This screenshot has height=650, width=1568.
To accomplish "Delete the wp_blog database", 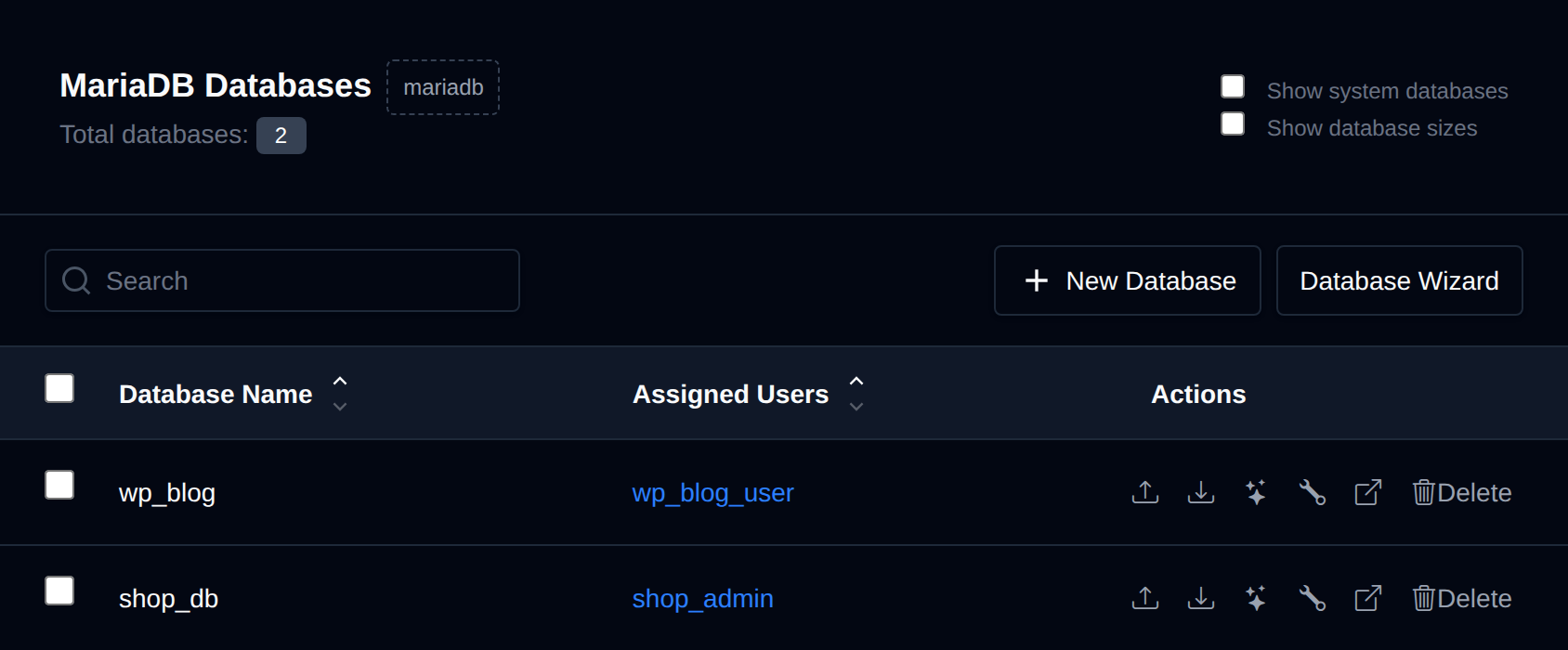I will [x=1462, y=492].
